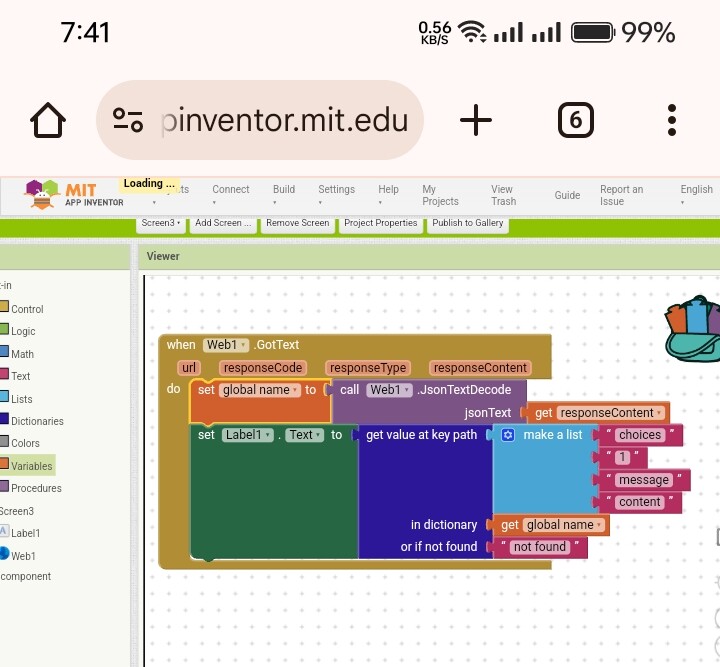
Task: Click the Loading status message
Action: (x=149, y=184)
